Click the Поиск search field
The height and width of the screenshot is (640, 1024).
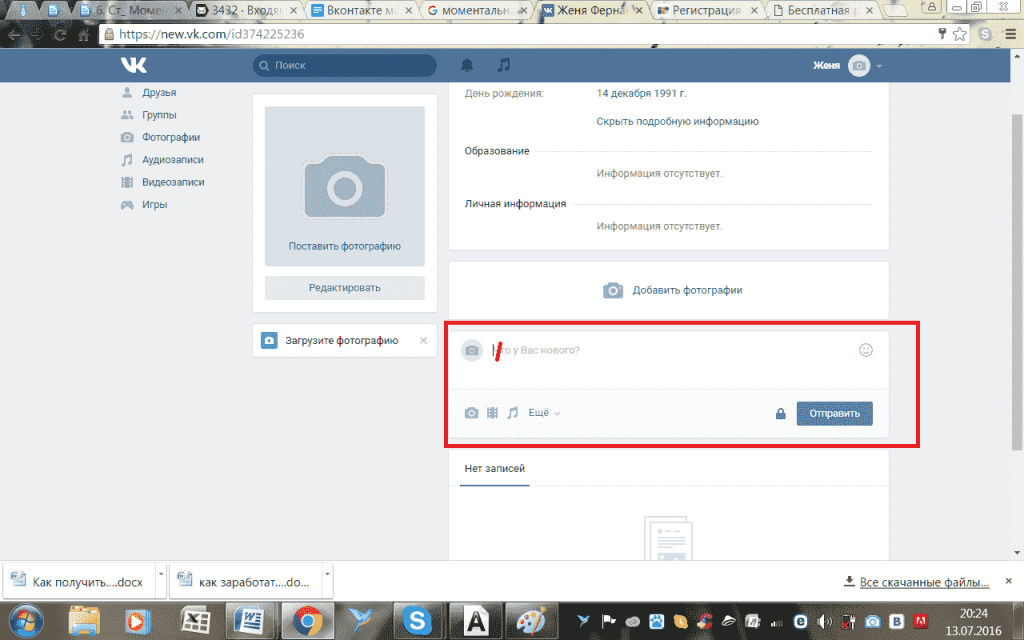(x=345, y=66)
